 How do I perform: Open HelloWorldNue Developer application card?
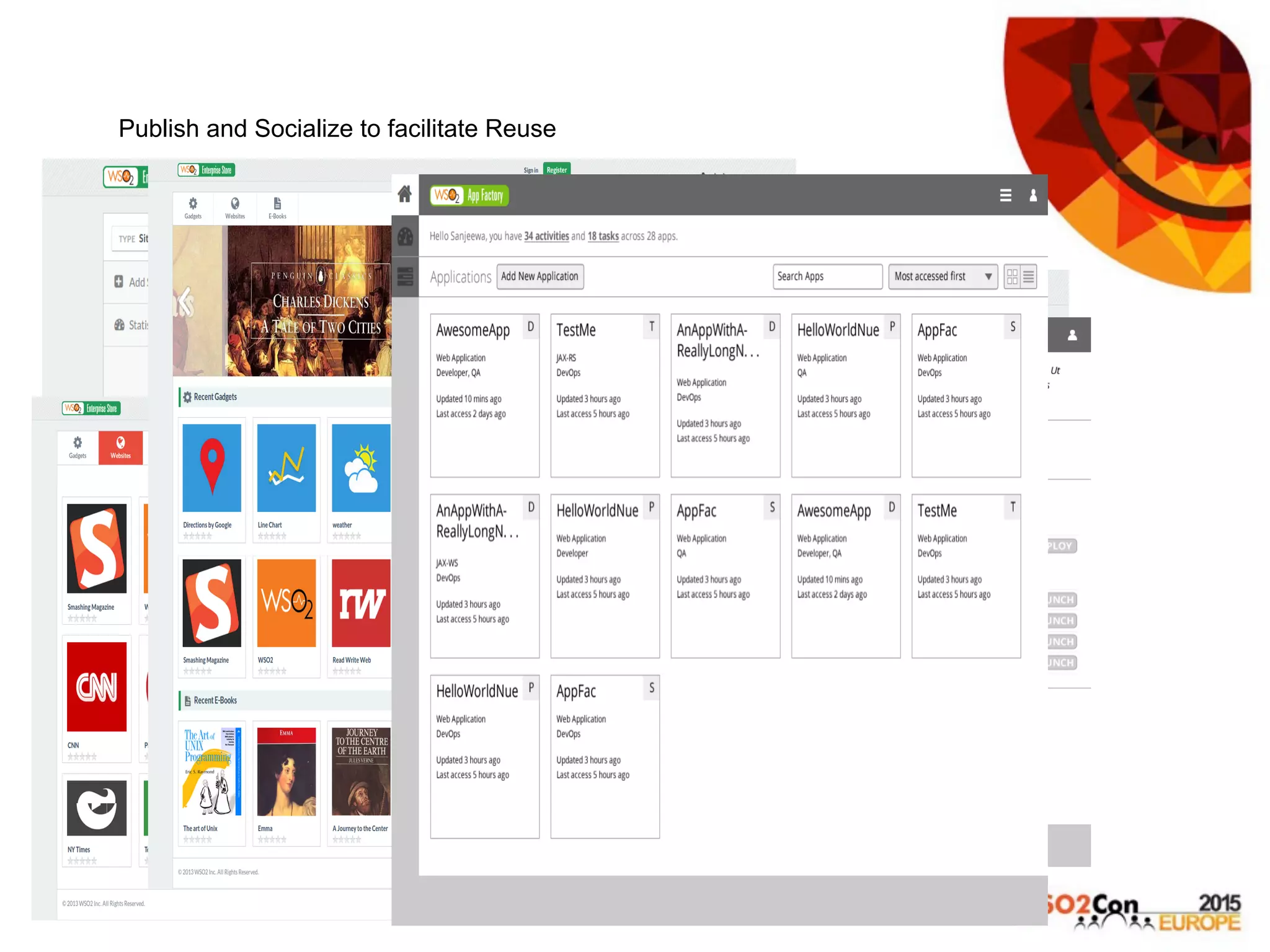[605, 576]
